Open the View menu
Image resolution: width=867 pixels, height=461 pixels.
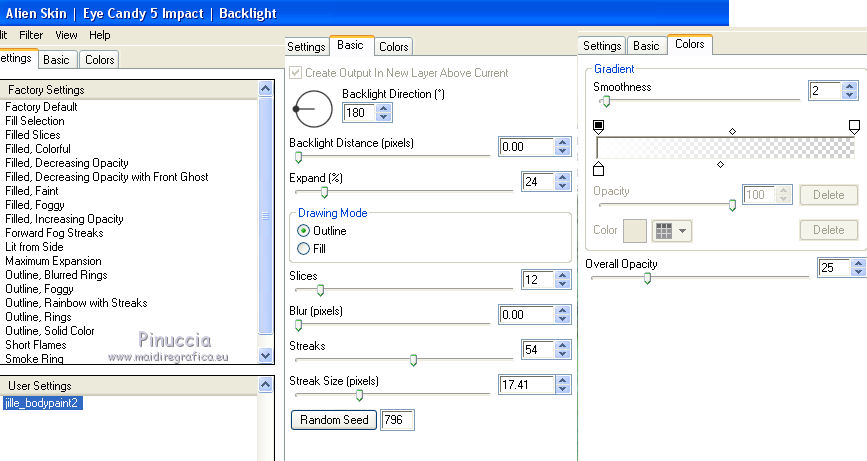pyautogui.click(x=66, y=35)
